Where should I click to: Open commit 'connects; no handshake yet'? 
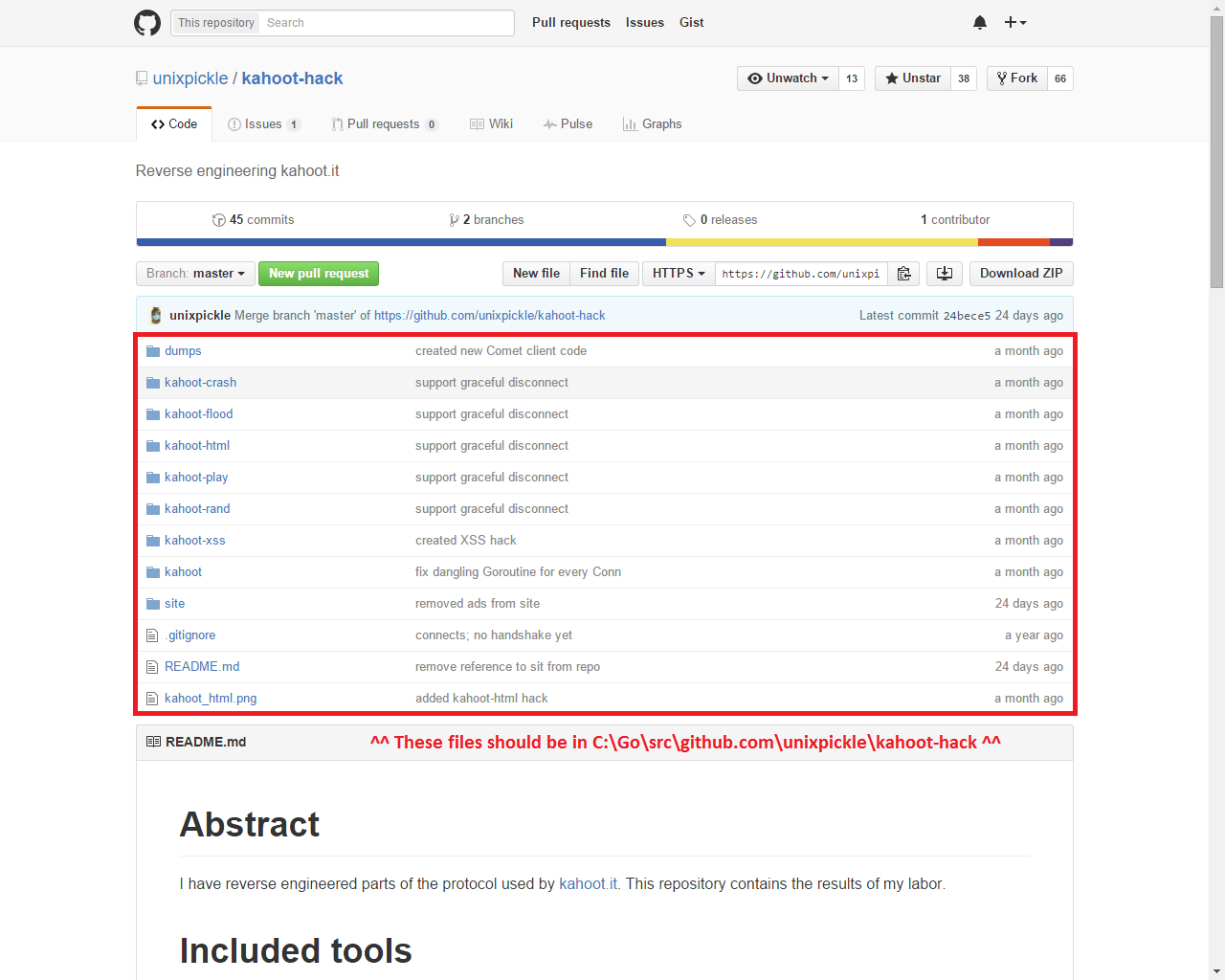click(494, 635)
